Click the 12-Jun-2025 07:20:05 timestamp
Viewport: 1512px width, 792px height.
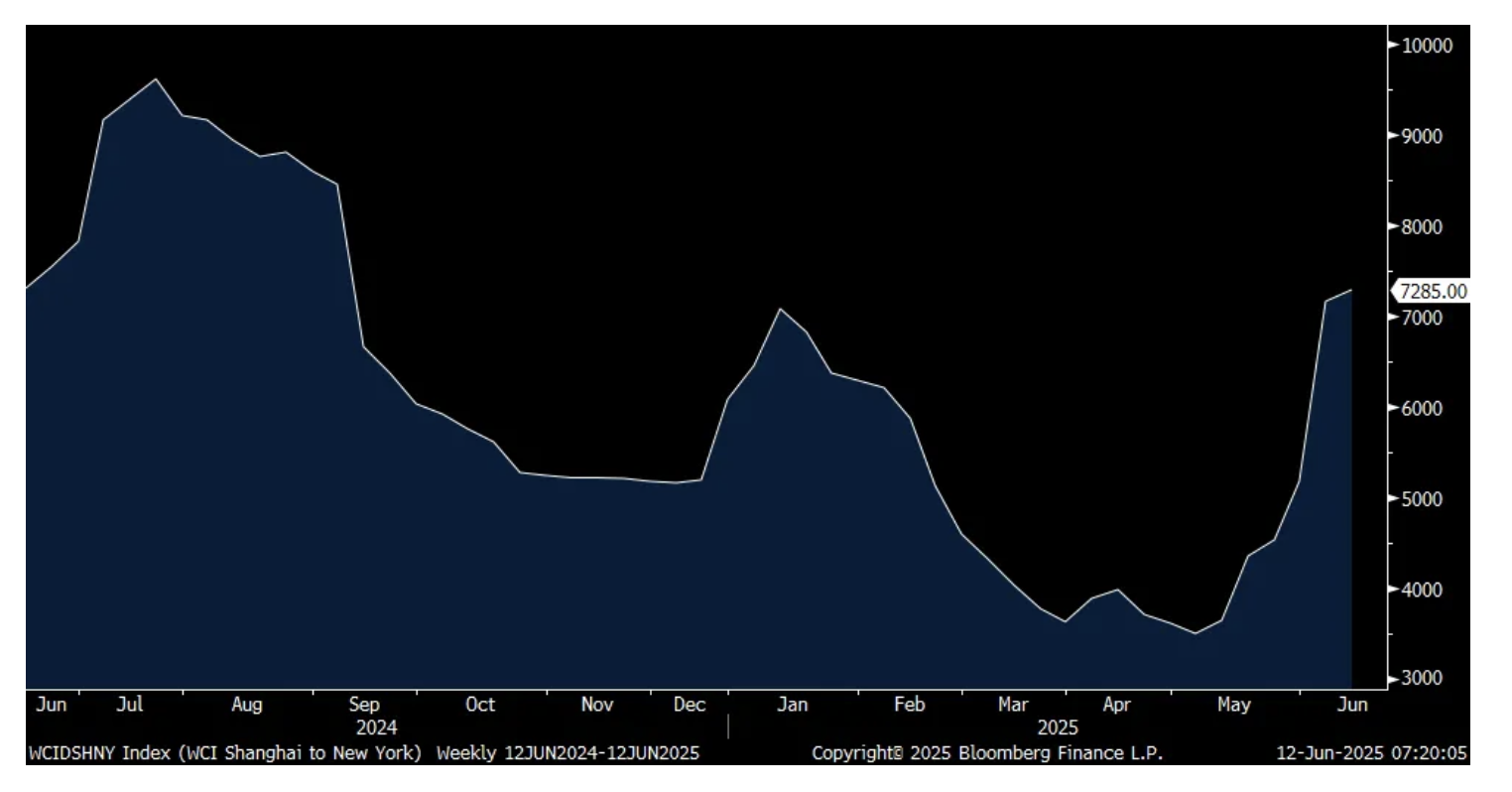pos(1371,753)
